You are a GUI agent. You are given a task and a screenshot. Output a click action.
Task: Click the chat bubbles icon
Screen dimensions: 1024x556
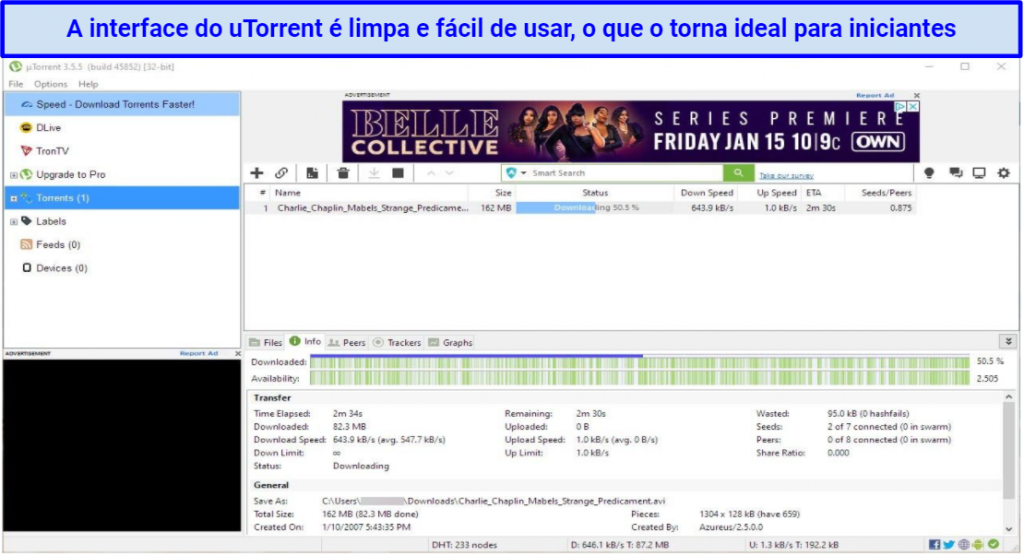pyautogui.click(x=955, y=173)
